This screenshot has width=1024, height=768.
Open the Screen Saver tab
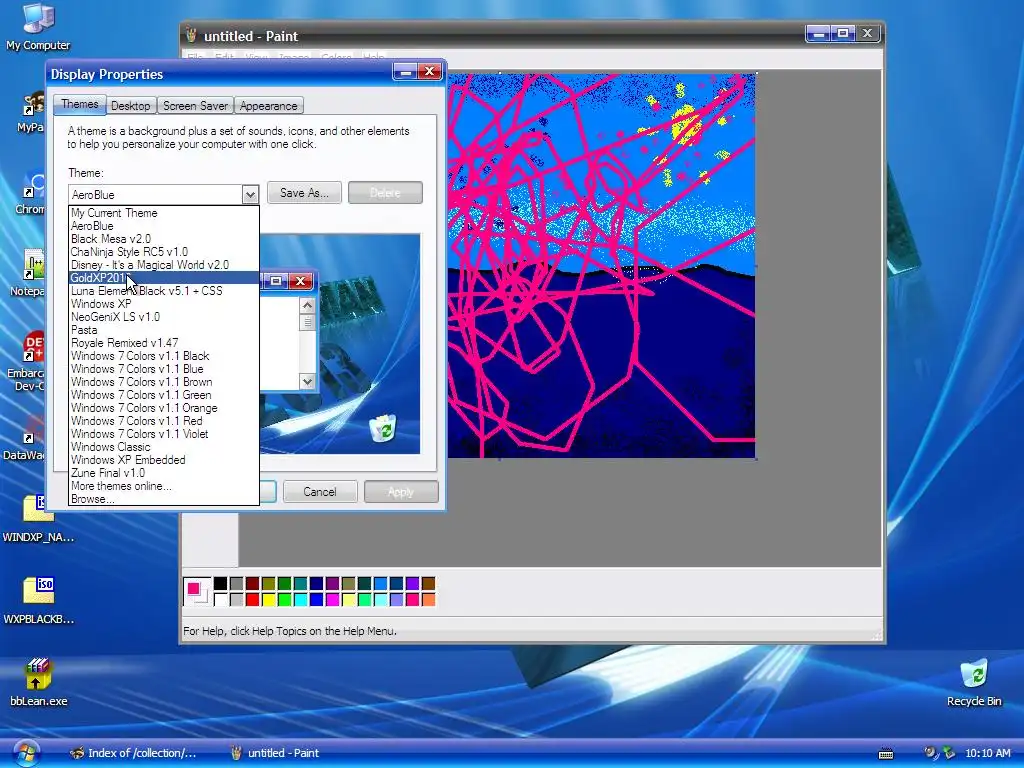coord(195,106)
